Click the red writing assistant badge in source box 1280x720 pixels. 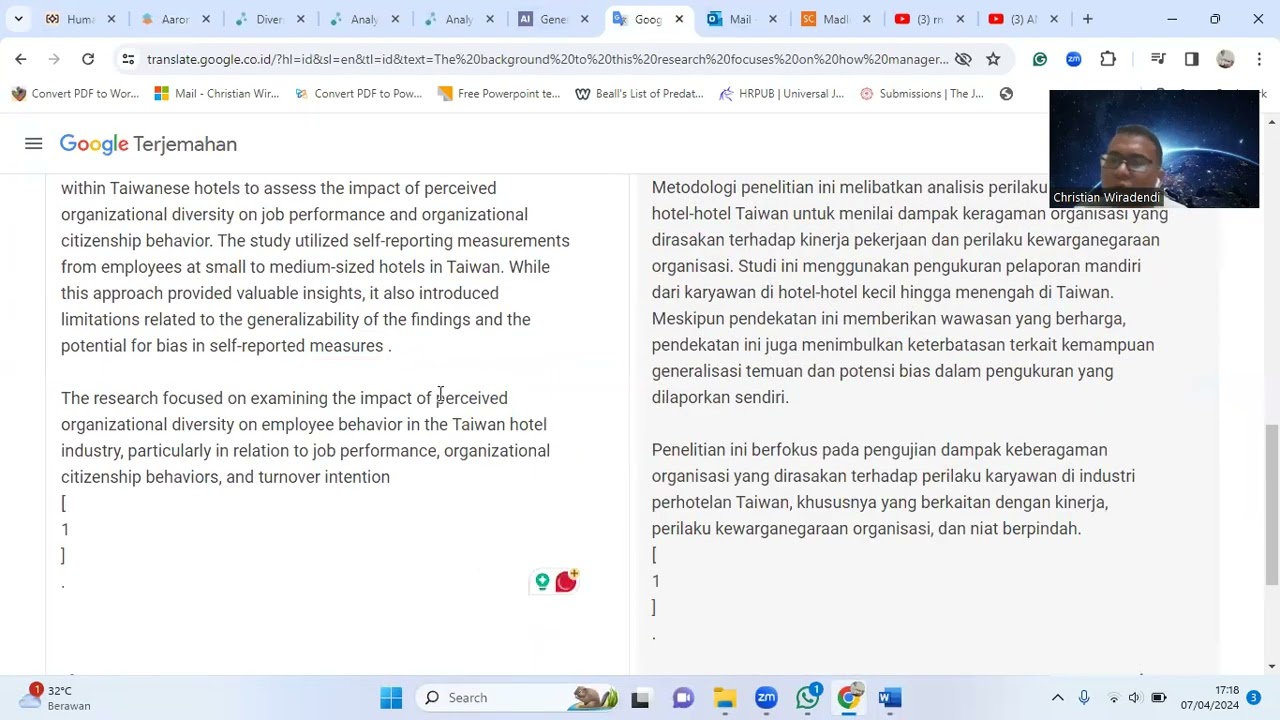[x=566, y=581]
